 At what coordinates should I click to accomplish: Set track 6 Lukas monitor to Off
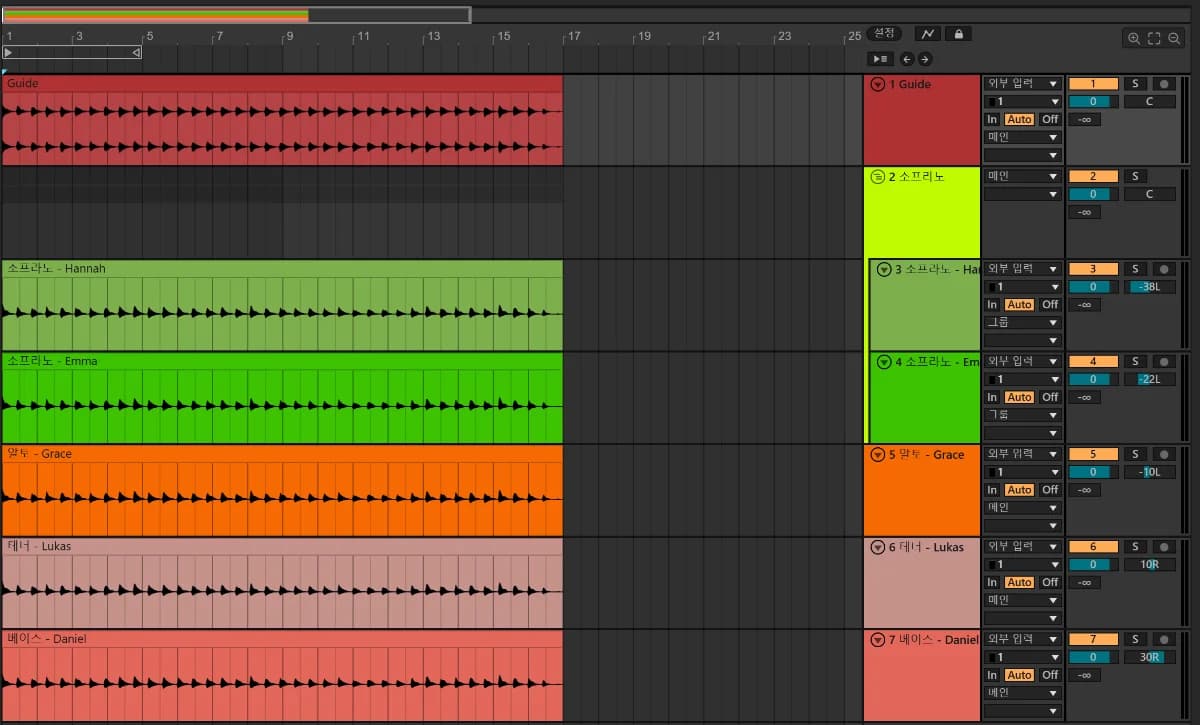pos(1049,582)
